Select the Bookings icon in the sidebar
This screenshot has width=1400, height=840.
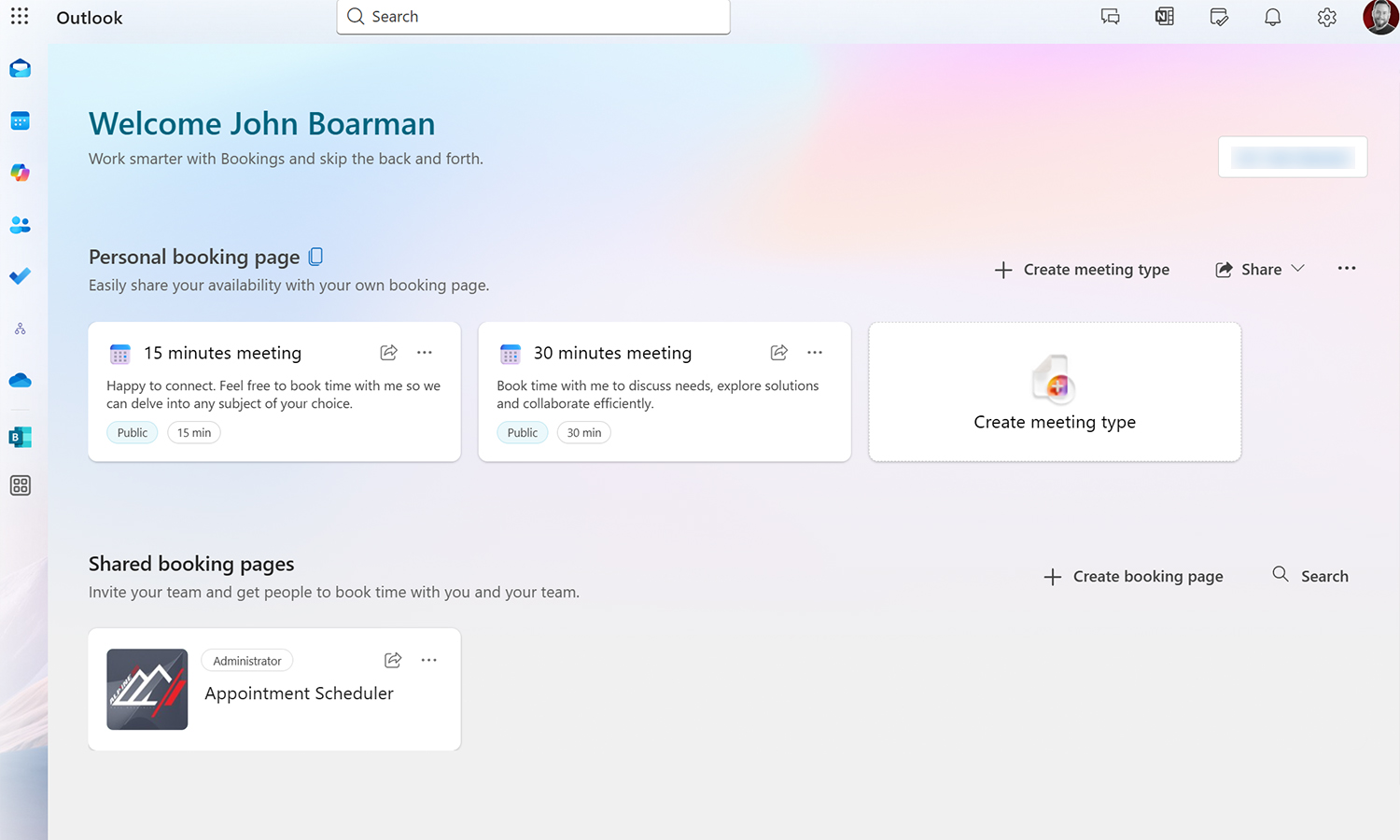(x=20, y=437)
